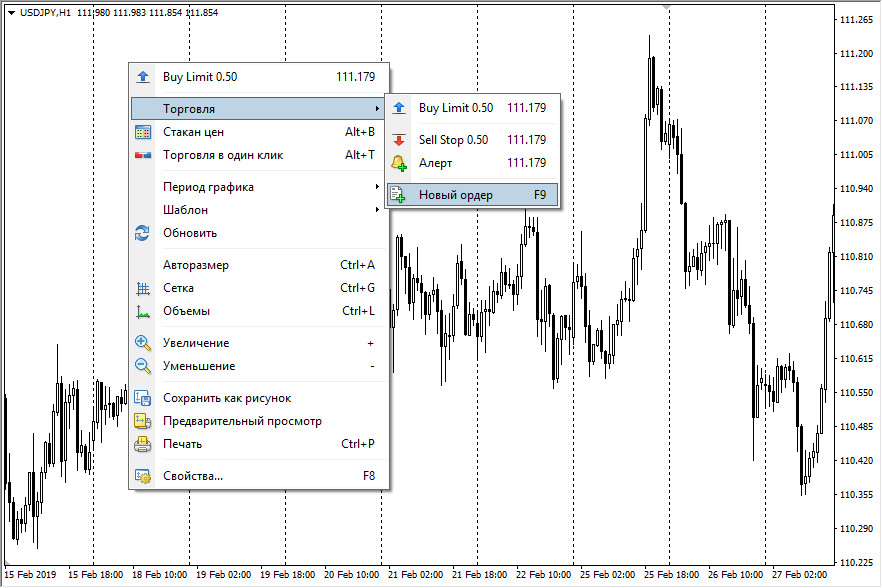
Task: Toggle Авторазмер auto-scroll option
Action: point(260,265)
